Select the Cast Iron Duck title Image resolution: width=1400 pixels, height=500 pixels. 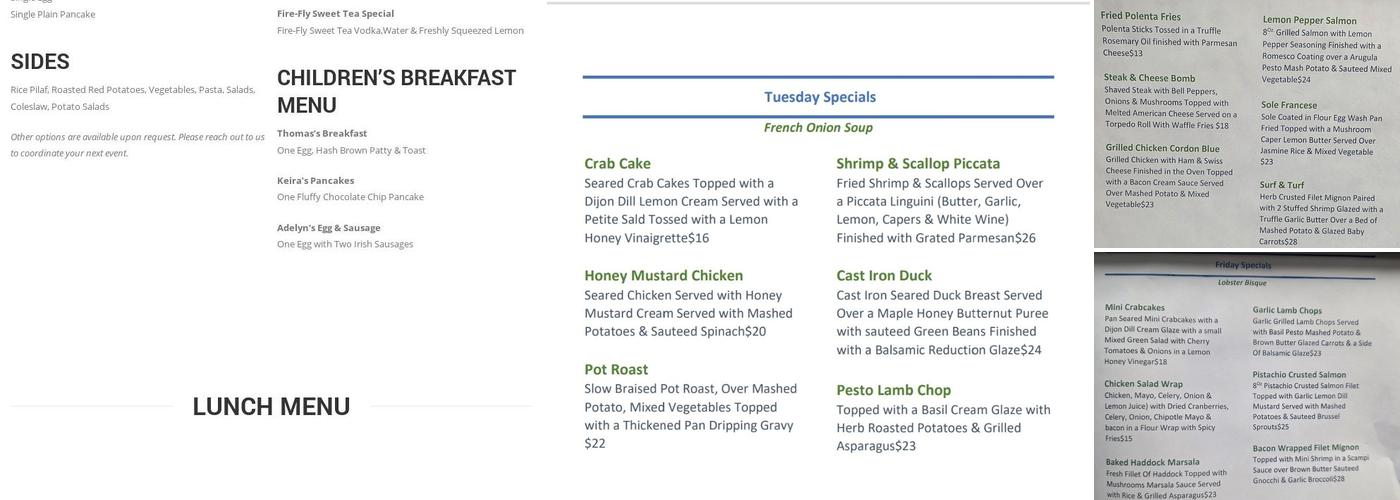coord(884,275)
